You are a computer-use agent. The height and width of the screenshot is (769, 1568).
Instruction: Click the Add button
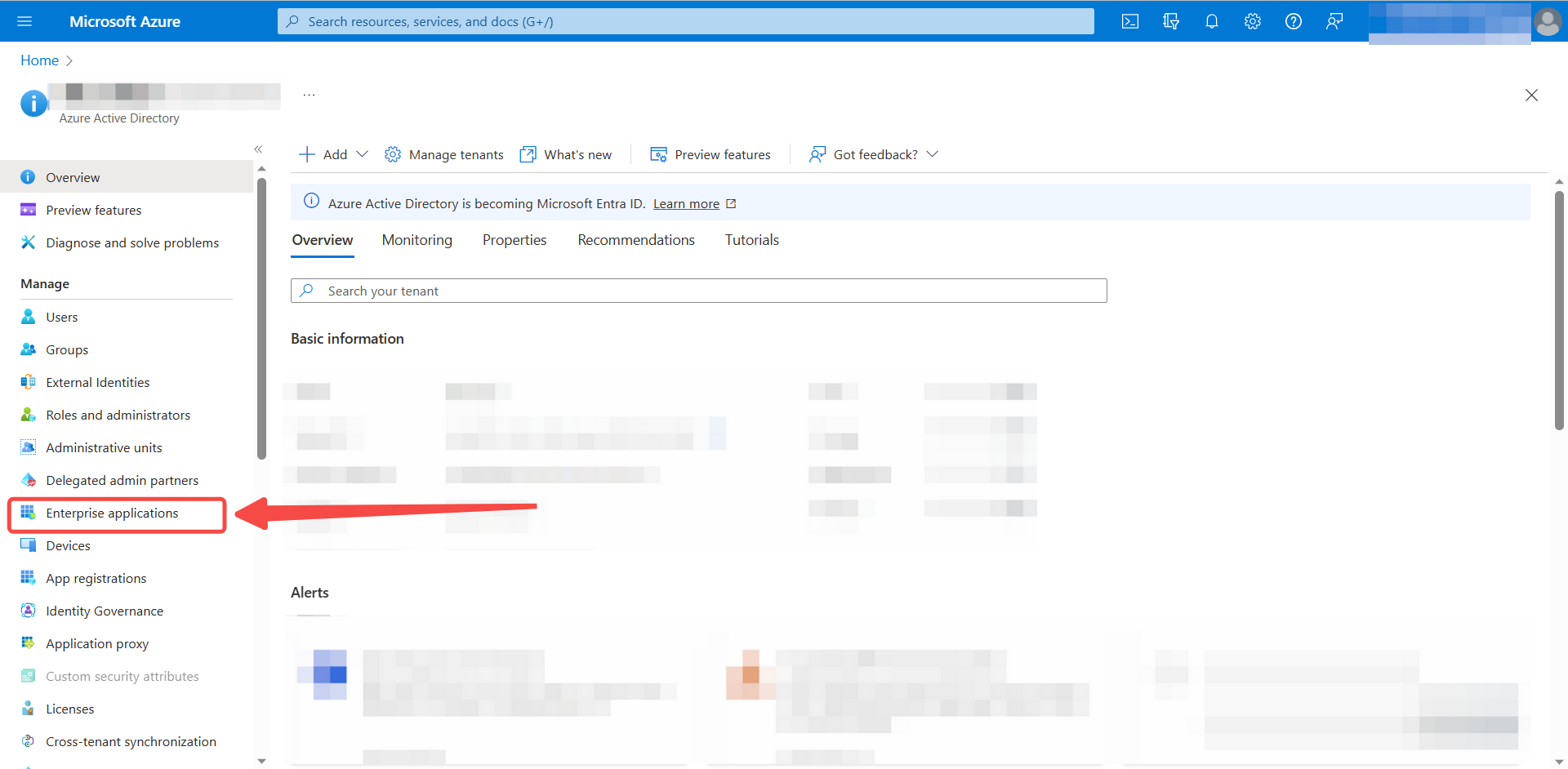tap(323, 154)
